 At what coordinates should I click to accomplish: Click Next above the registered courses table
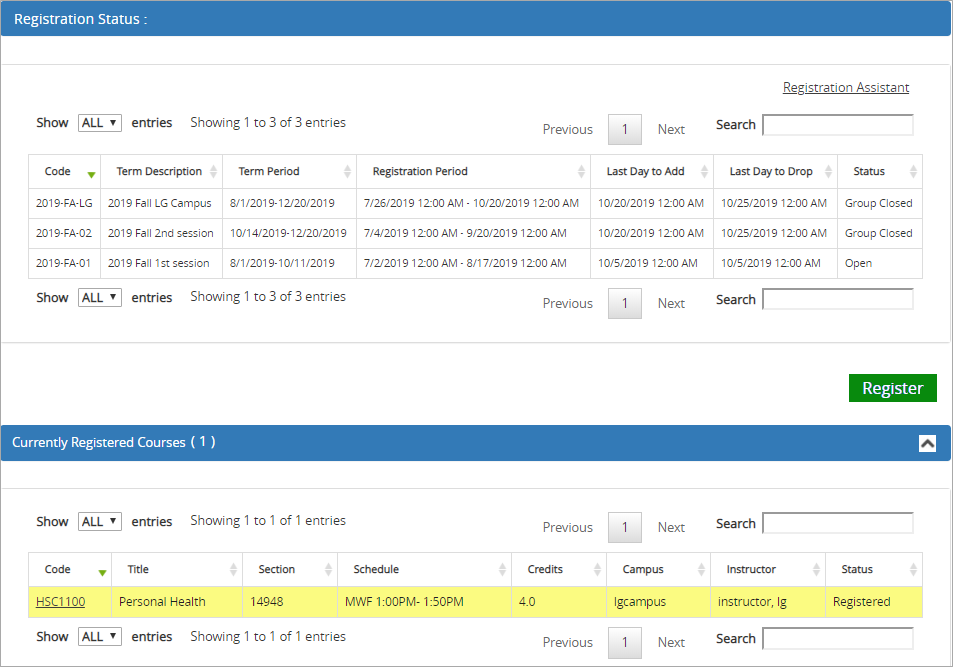pos(671,527)
